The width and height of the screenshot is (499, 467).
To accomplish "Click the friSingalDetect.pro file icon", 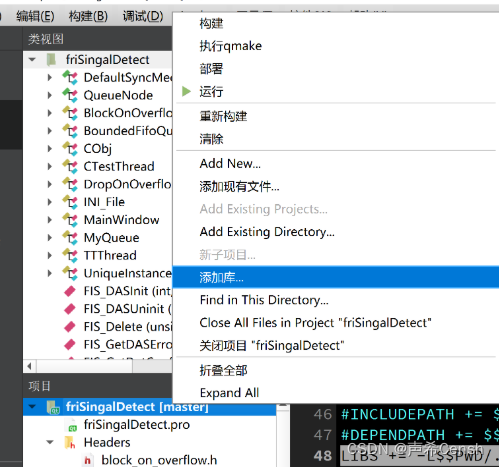I will pyautogui.click(x=72, y=426).
